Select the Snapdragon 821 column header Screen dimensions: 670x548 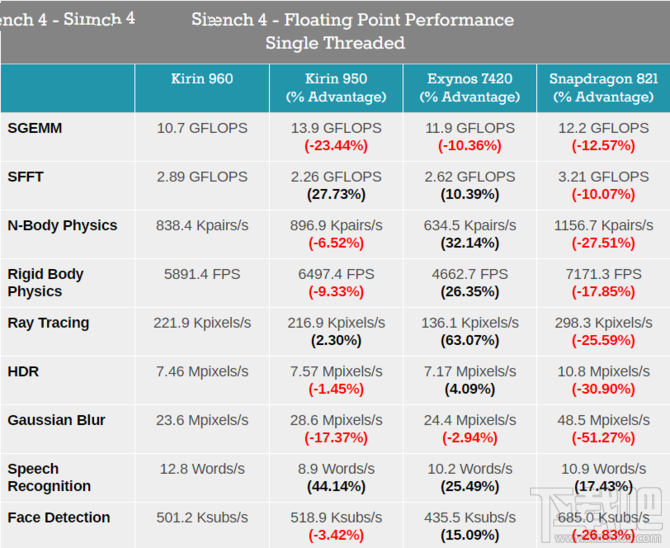tap(602, 88)
